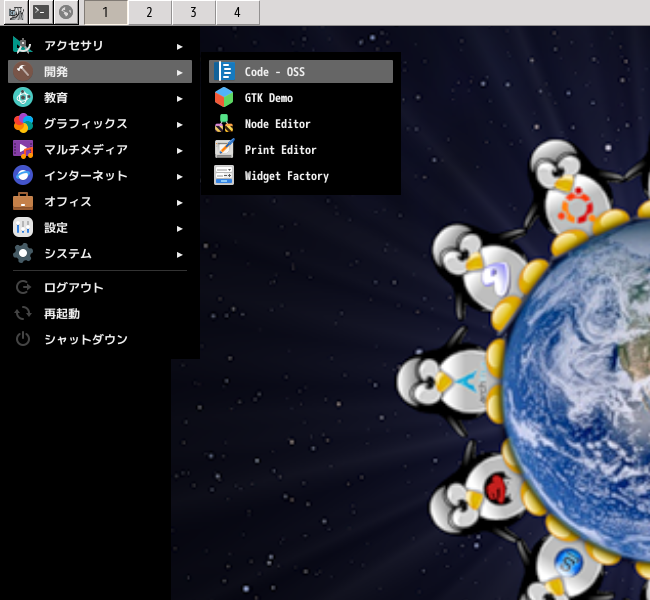Expand the オフィス submenu arrow

click(179, 202)
